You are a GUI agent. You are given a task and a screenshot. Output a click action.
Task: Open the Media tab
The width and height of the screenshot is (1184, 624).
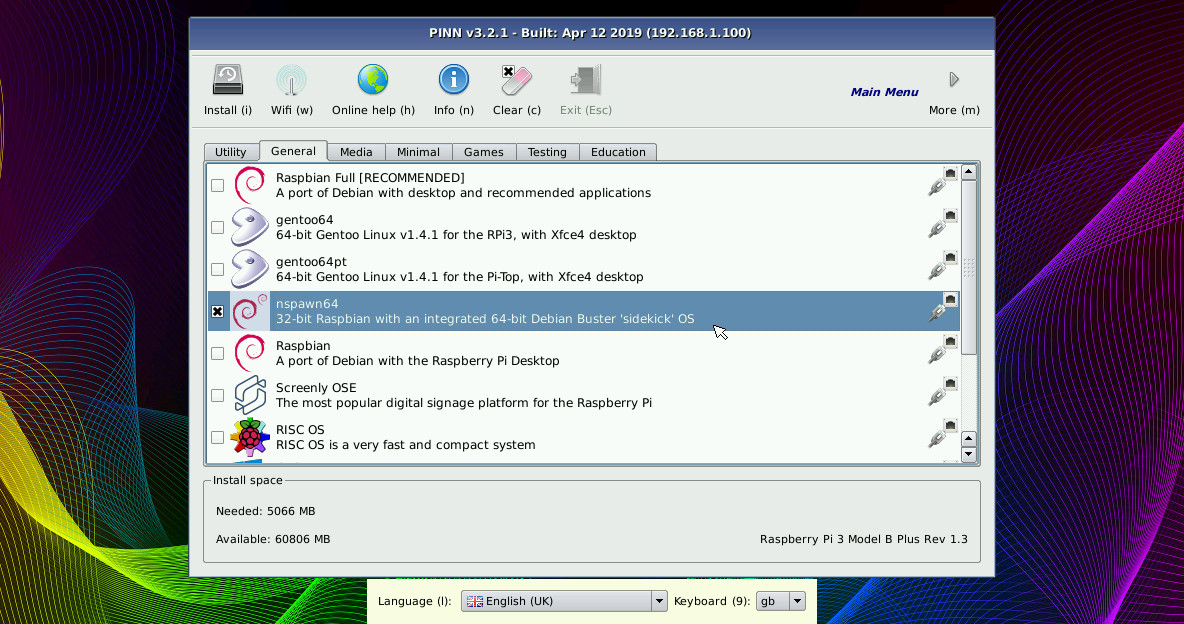pos(356,152)
